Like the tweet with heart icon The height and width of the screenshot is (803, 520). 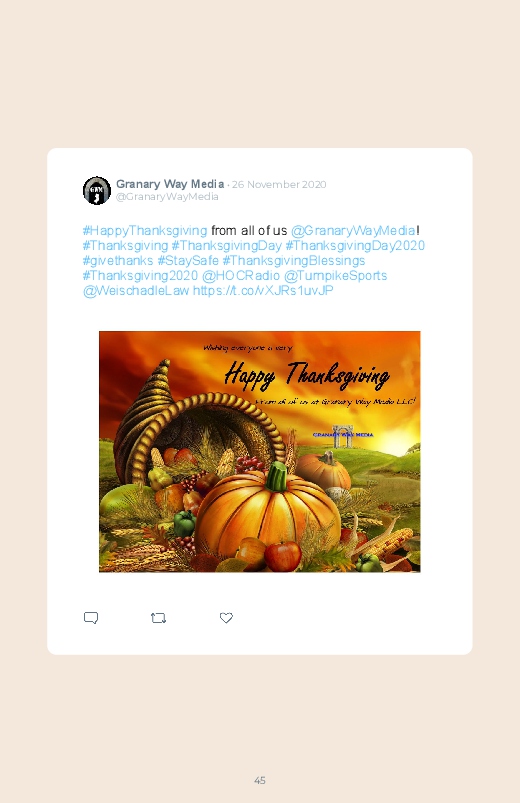226,618
